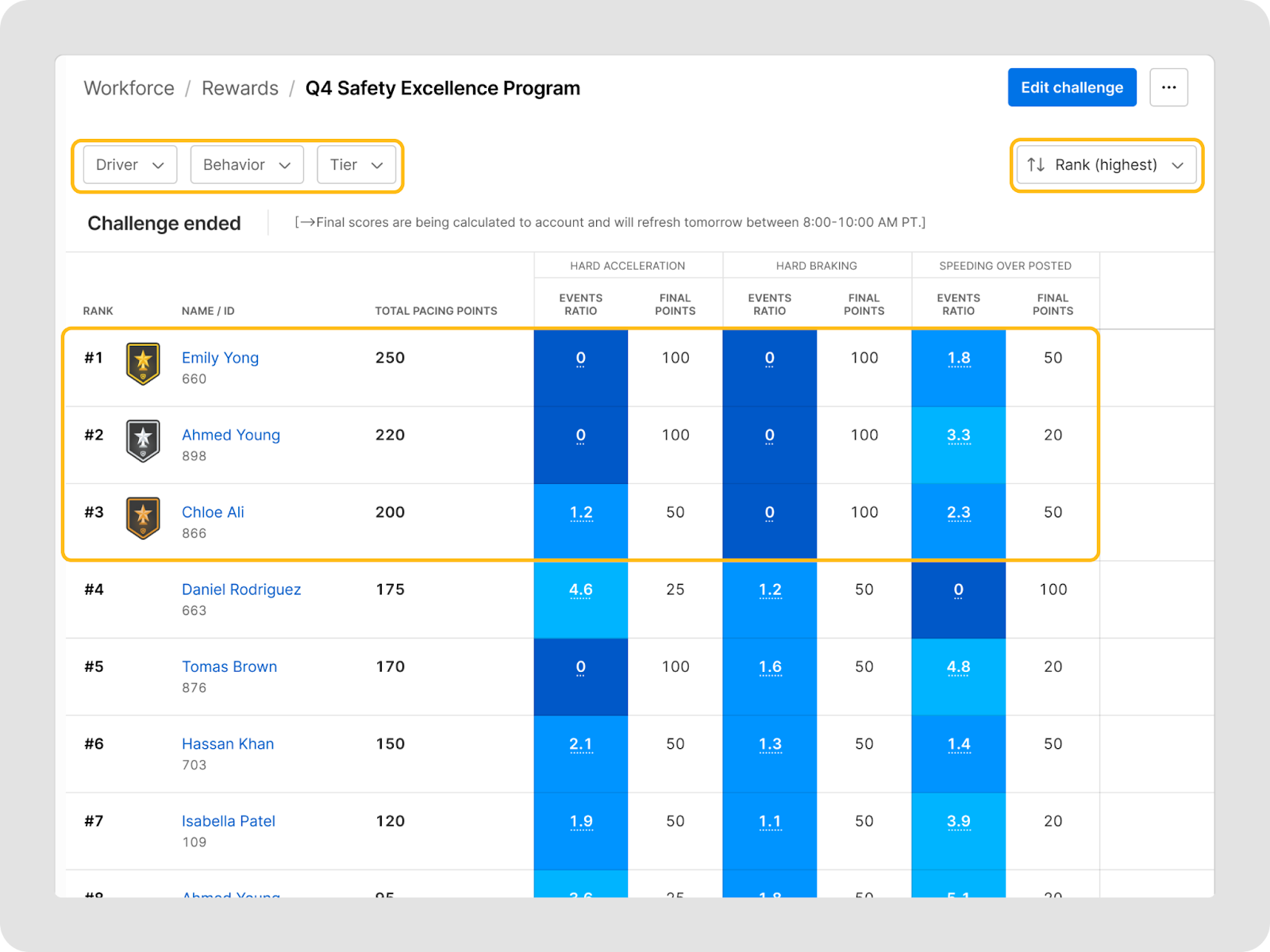Click Daniel Rodriguez's 4.6 hard acceleration ratio
This screenshot has width=1270, height=952.
580,590
